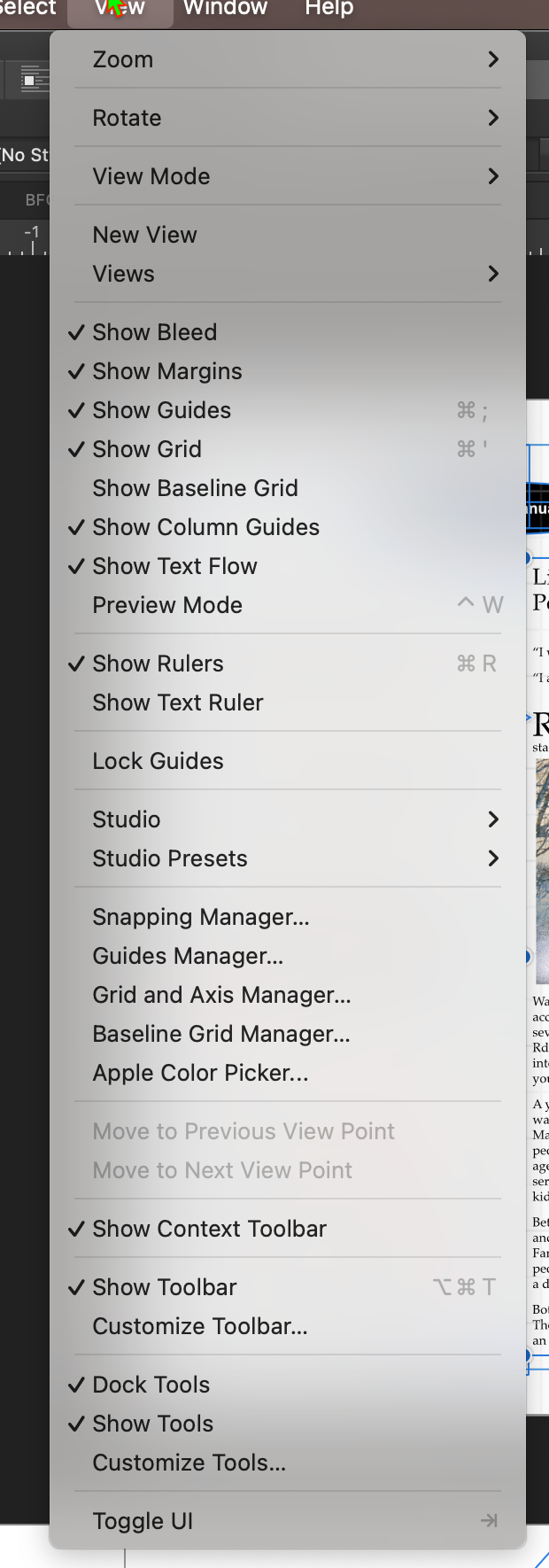Open the Window menu in the menu bar

coord(225,9)
